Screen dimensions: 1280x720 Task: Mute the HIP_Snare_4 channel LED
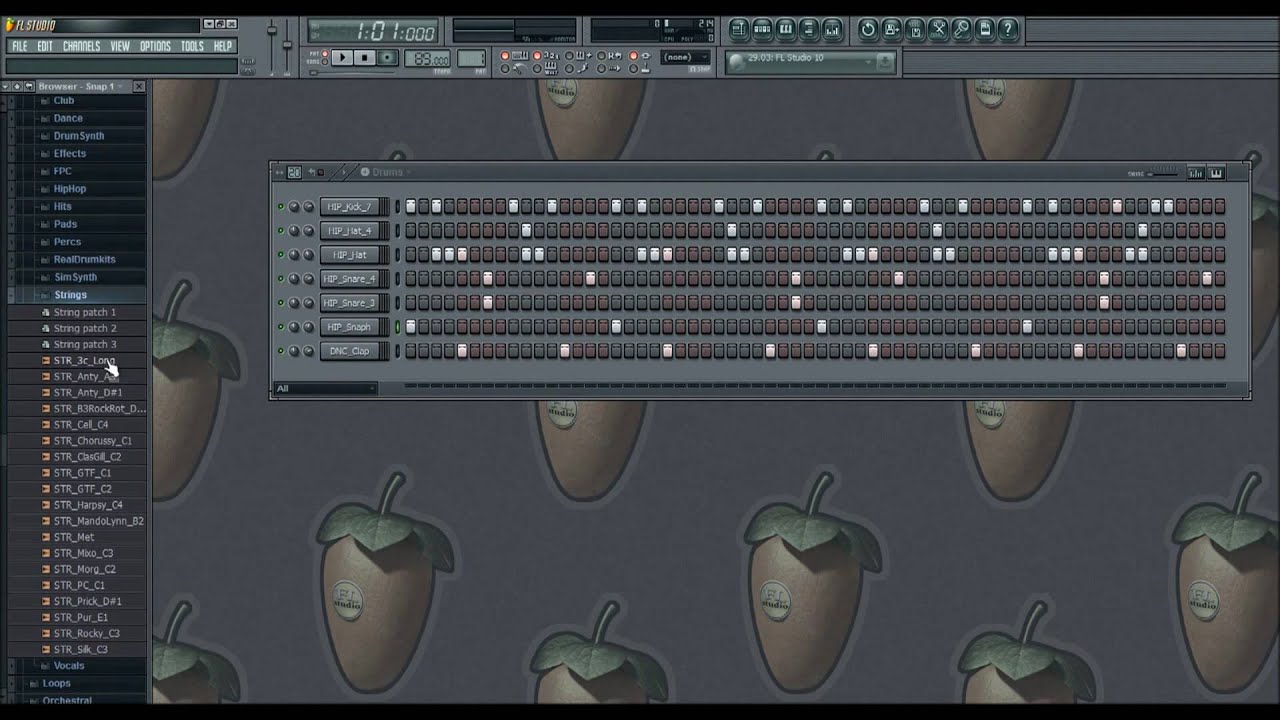pos(280,279)
